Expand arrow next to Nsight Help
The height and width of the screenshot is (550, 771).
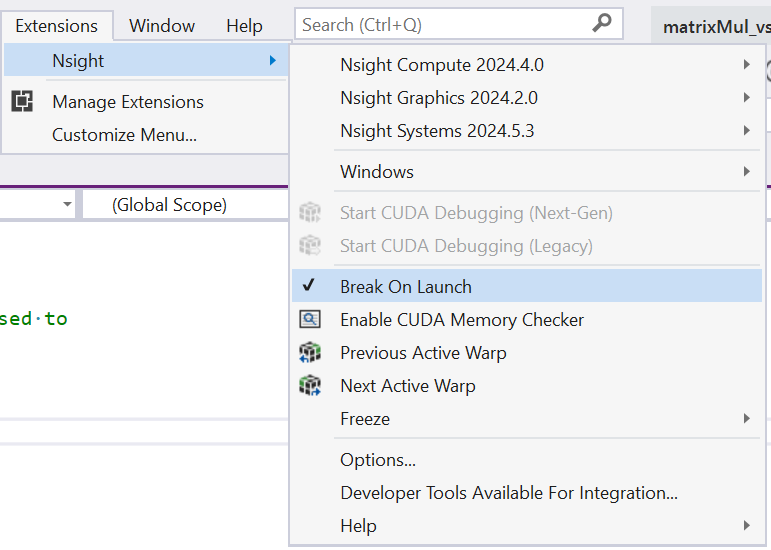(747, 525)
